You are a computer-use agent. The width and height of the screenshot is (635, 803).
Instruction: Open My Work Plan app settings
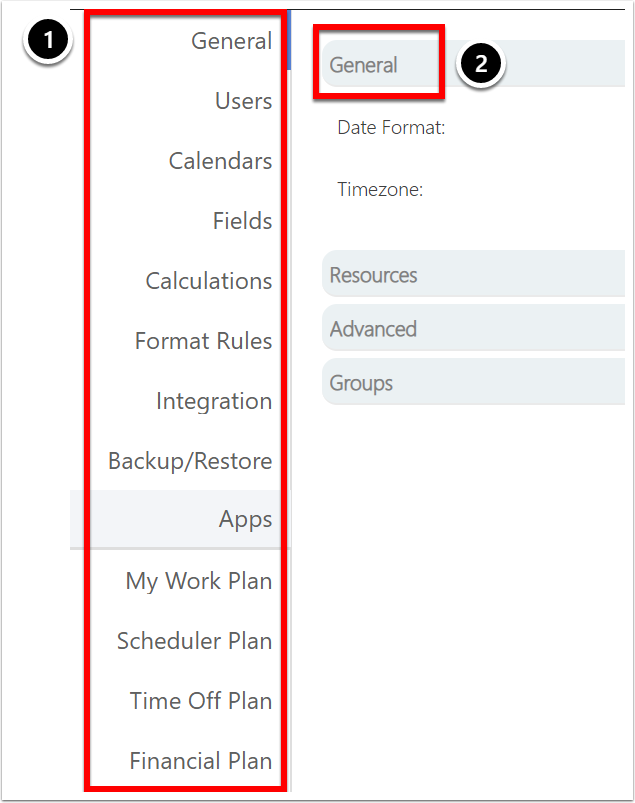tap(199, 581)
